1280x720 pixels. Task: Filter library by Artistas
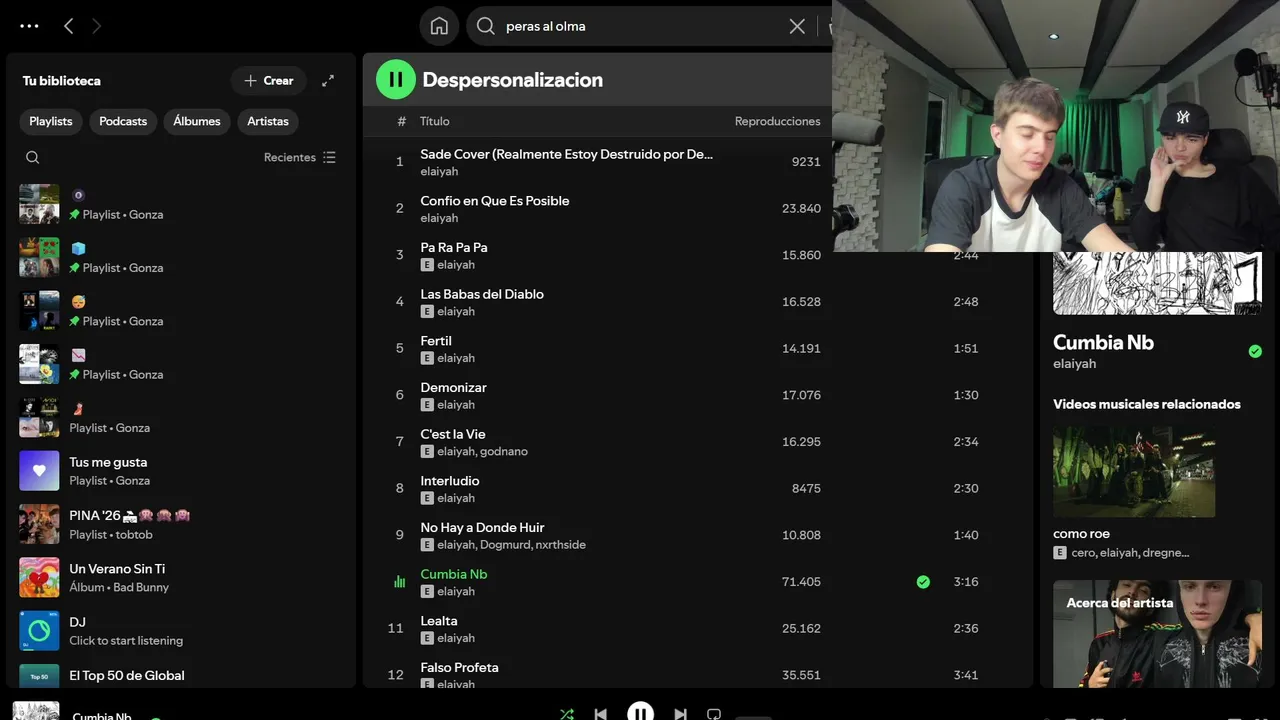268,121
